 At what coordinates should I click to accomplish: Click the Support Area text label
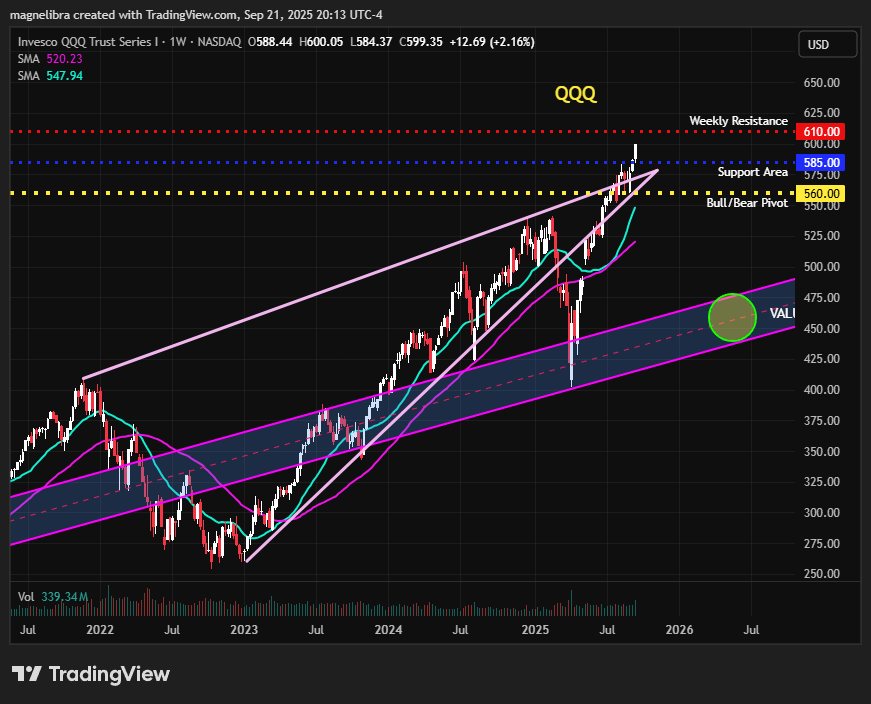pyautogui.click(x=753, y=172)
